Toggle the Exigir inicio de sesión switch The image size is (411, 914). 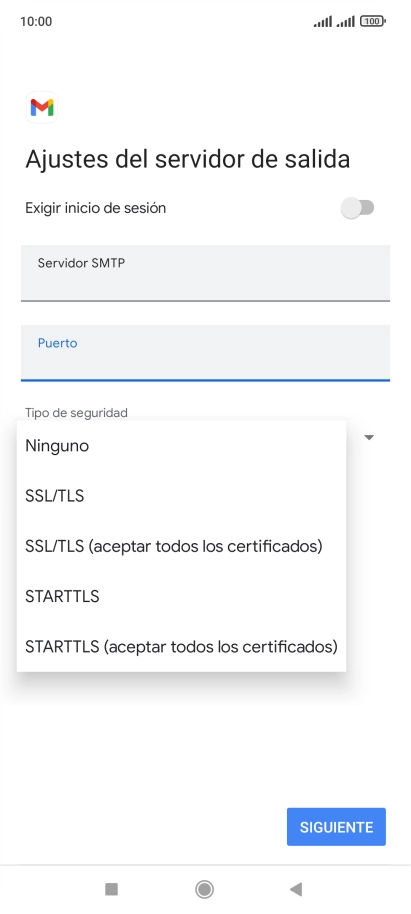point(357,208)
